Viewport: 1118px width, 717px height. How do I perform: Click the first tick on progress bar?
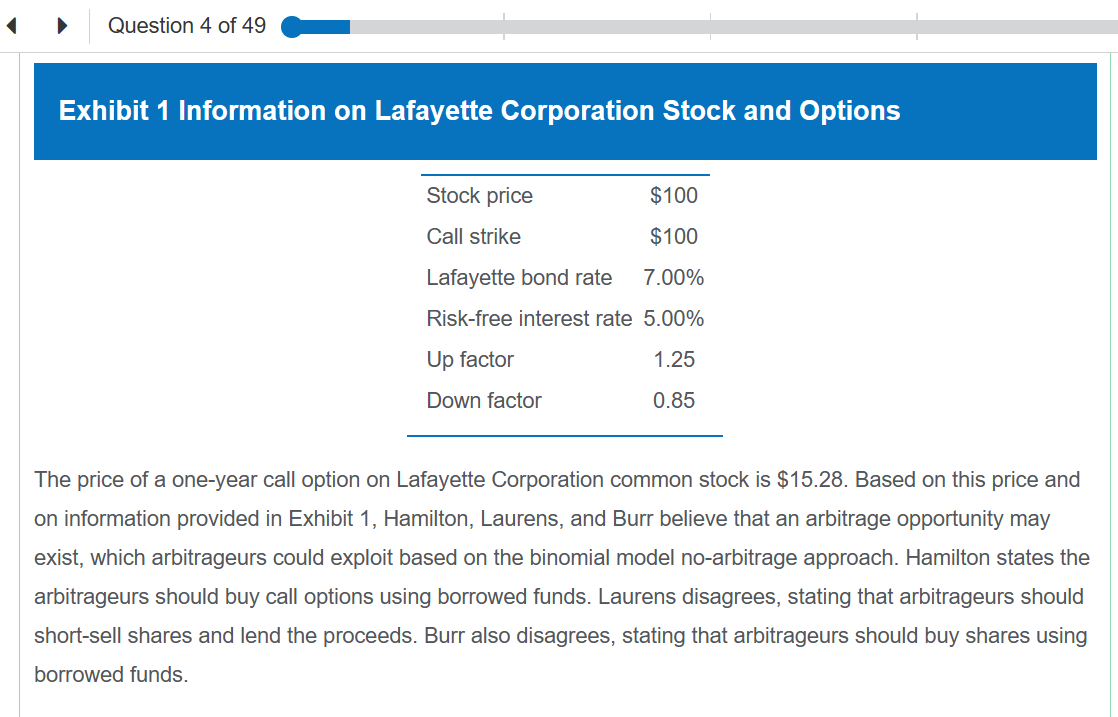click(503, 27)
